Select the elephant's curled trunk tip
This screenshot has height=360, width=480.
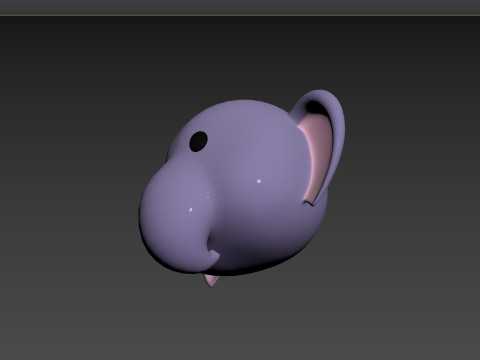[x=214, y=256]
